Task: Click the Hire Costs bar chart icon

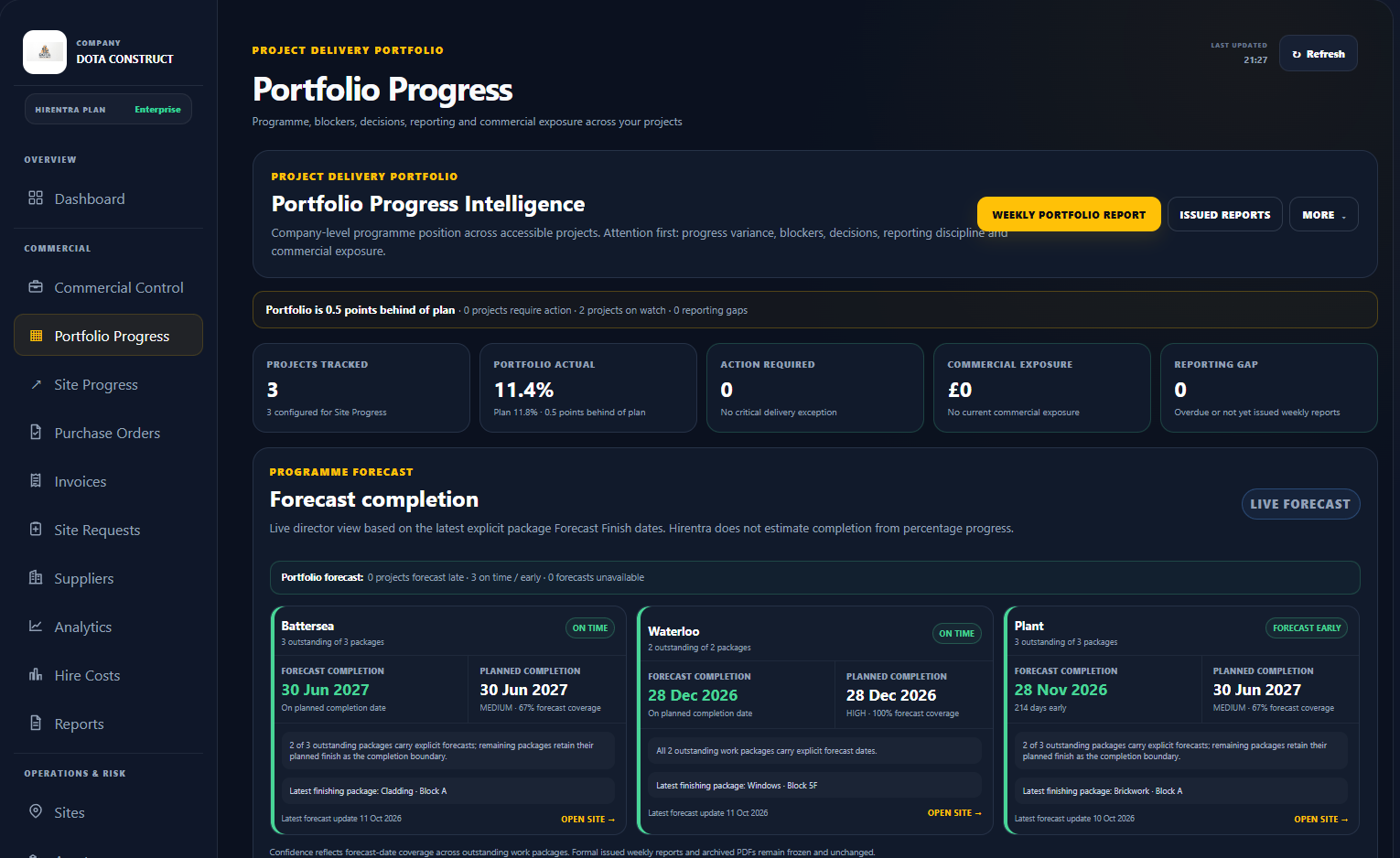Action: (36, 675)
